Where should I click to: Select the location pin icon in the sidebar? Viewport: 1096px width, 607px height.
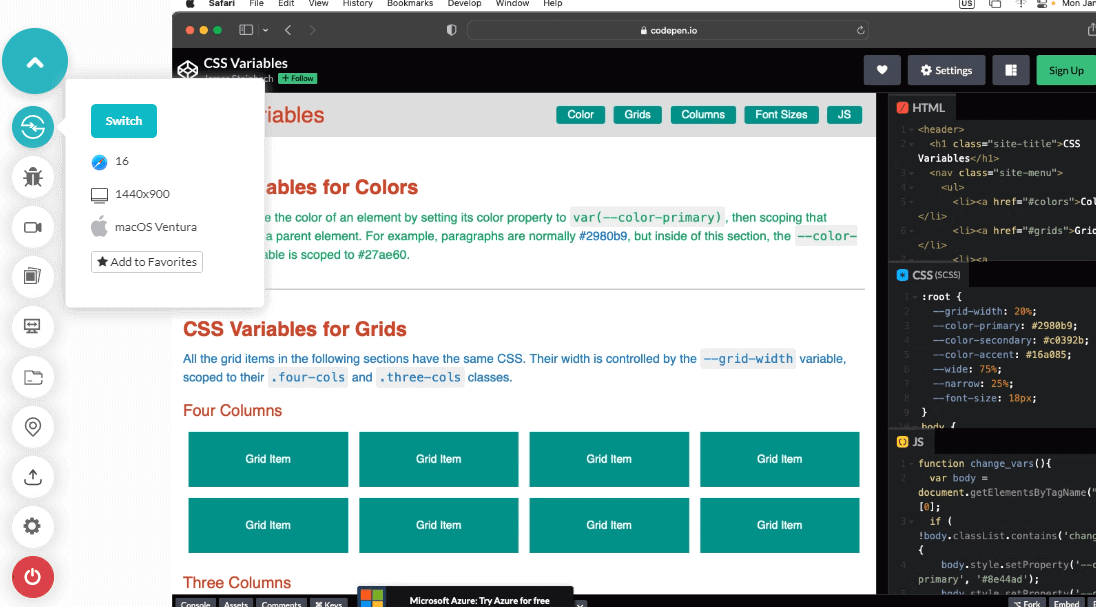tap(33, 427)
